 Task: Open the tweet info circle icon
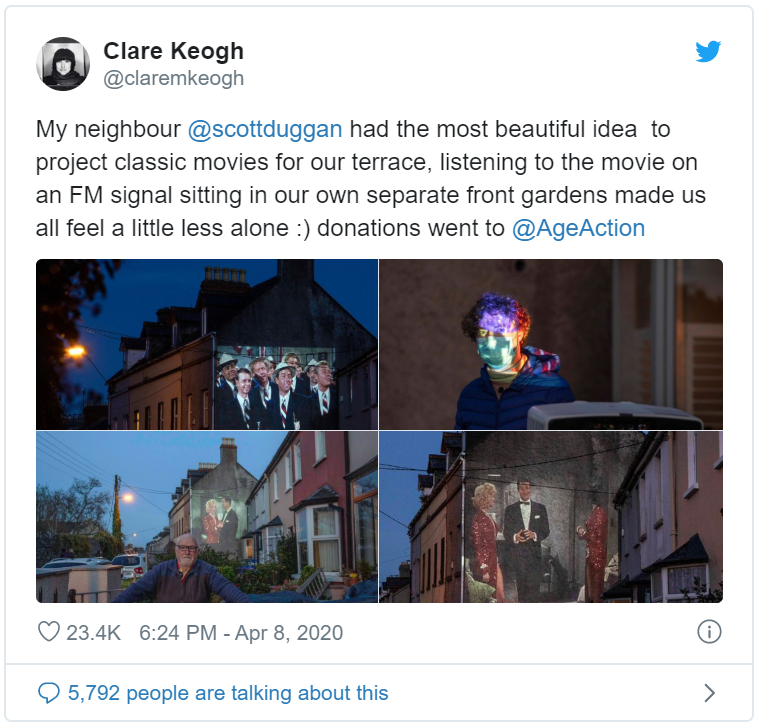709,632
